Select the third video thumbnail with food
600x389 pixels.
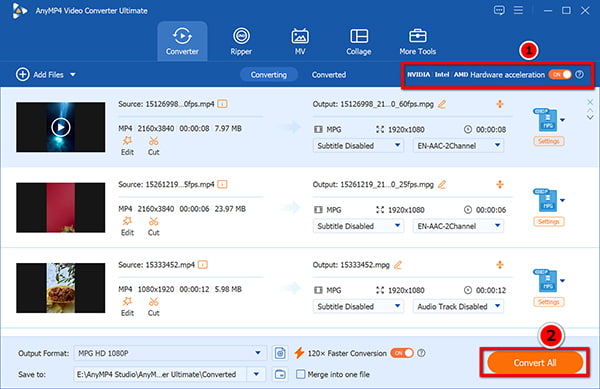[61, 288]
